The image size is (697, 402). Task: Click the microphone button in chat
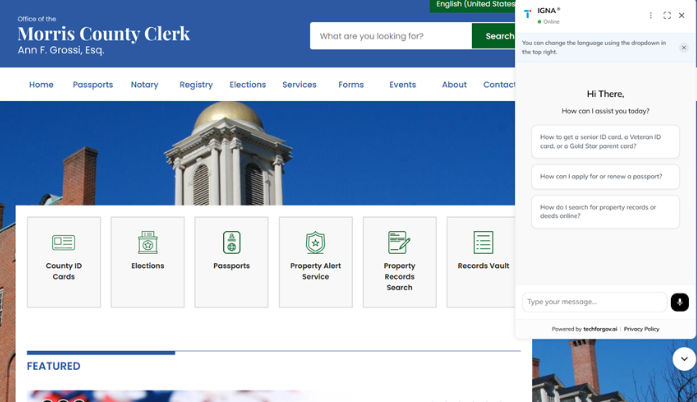[x=680, y=302]
